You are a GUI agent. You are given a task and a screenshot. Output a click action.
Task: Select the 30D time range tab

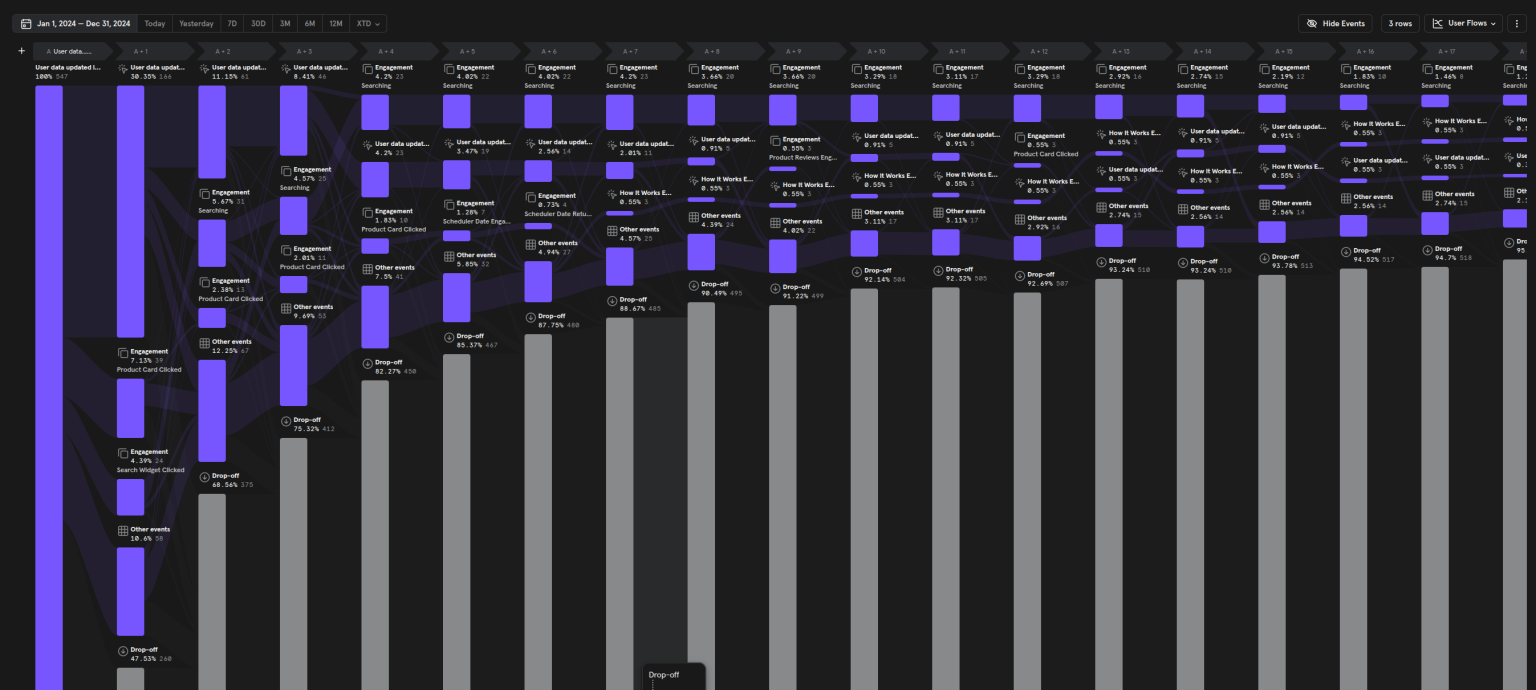pos(258,23)
